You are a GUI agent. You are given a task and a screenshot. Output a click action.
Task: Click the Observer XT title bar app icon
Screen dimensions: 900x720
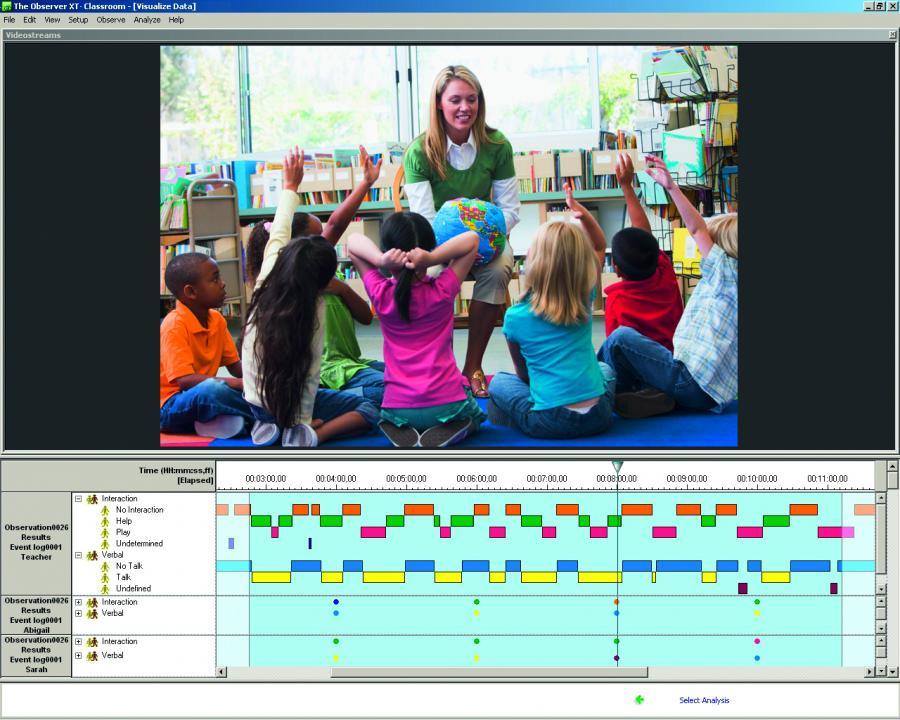pos(6,6)
